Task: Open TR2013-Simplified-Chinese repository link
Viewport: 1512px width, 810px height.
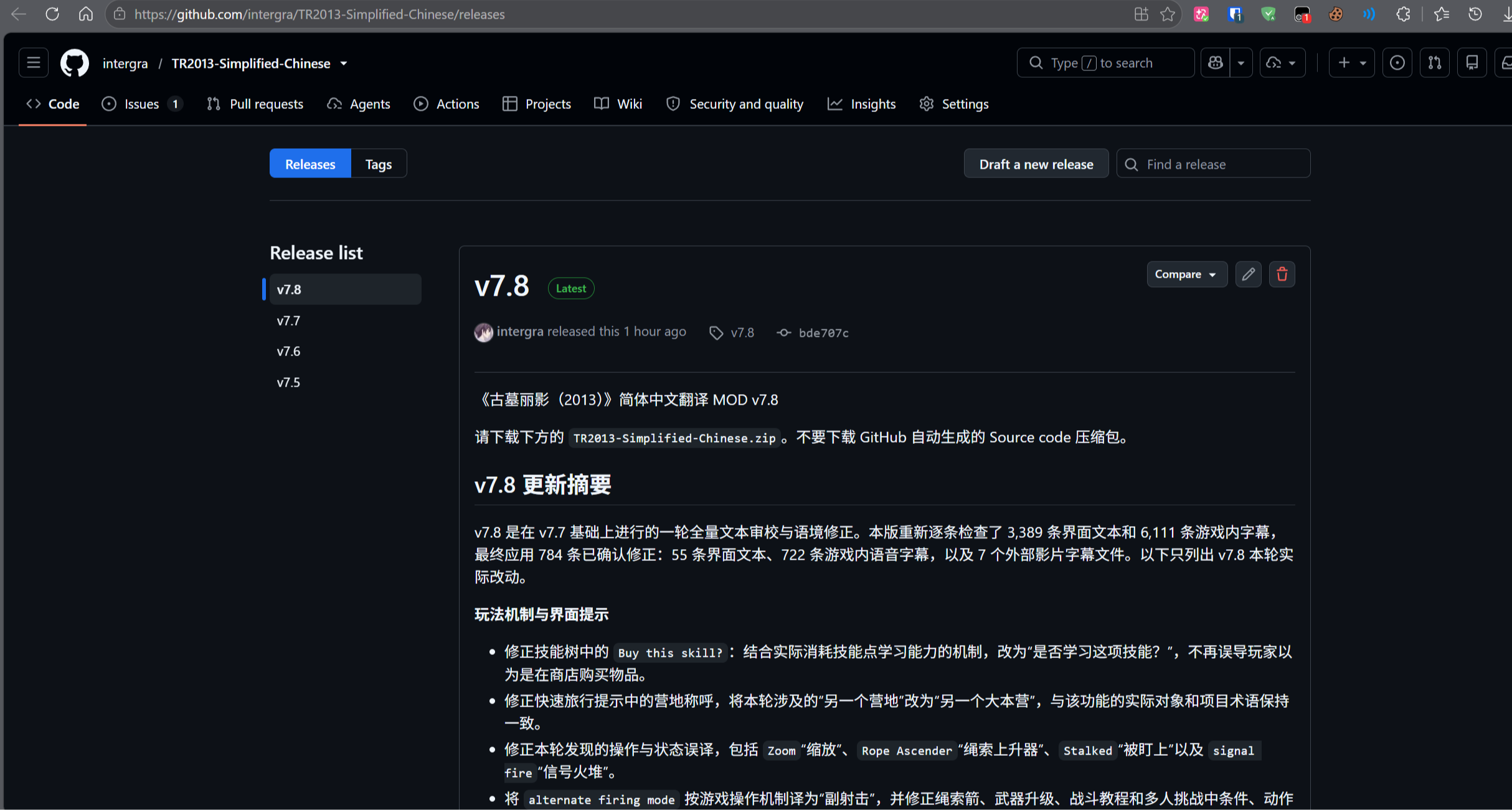Action: click(x=251, y=64)
